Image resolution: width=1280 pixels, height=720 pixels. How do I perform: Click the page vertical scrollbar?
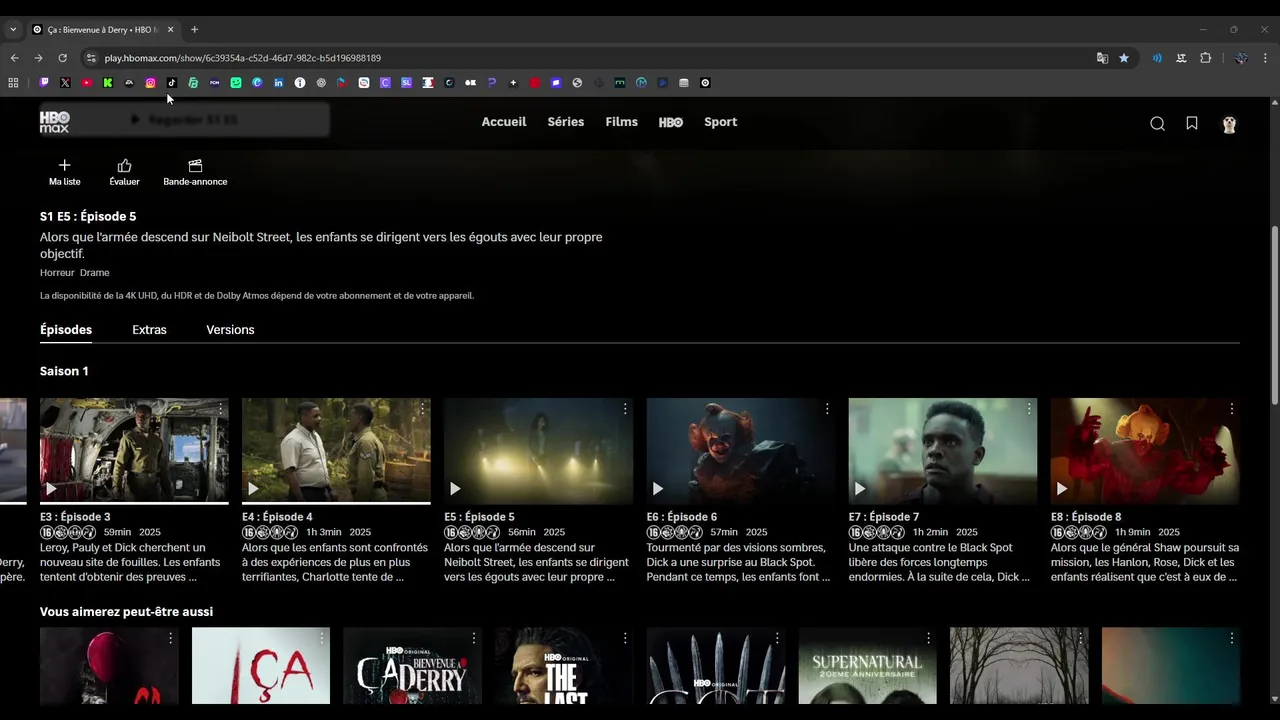click(1274, 315)
